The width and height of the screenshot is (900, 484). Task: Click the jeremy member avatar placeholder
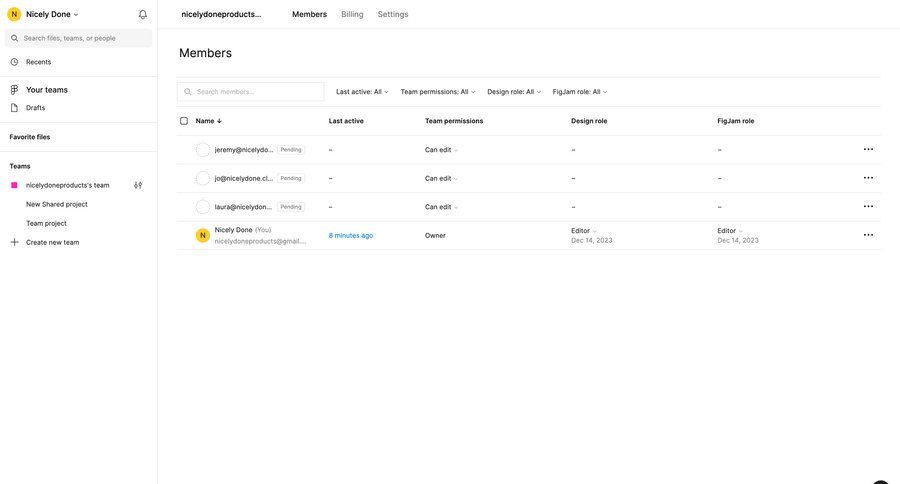(x=203, y=150)
